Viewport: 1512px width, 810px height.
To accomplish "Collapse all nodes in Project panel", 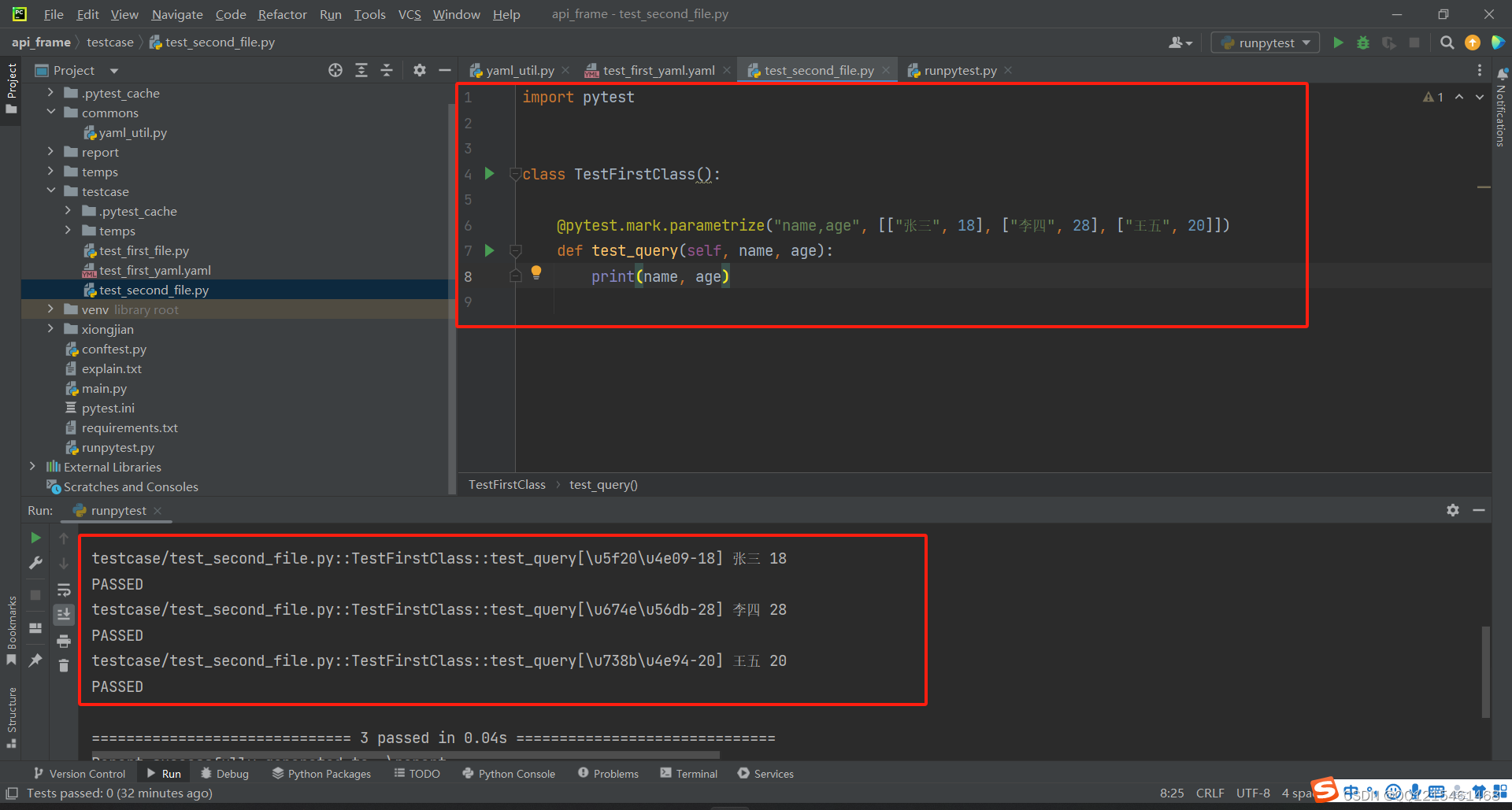I will [x=387, y=70].
